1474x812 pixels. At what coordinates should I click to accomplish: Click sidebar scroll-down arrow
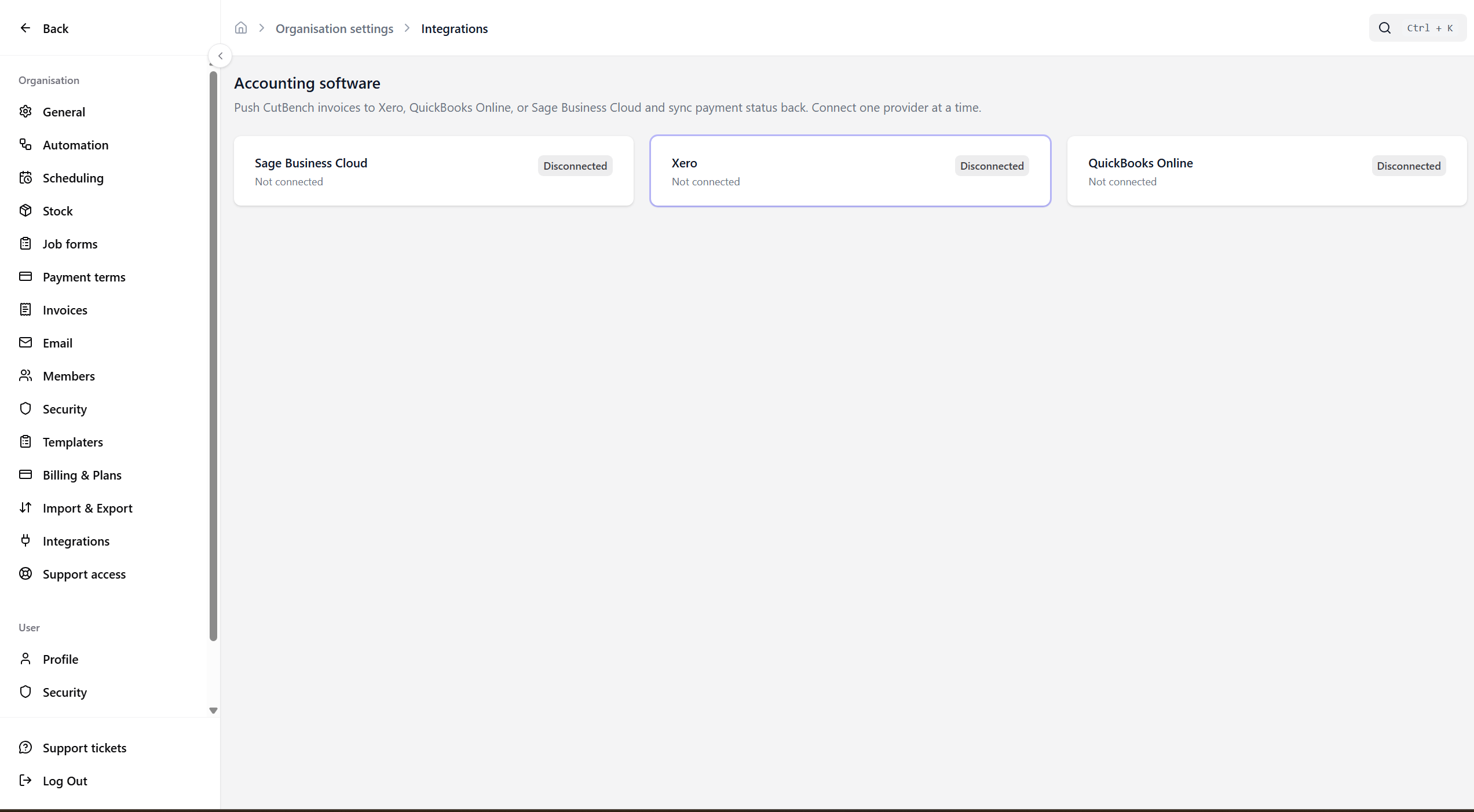pos(213,710)
